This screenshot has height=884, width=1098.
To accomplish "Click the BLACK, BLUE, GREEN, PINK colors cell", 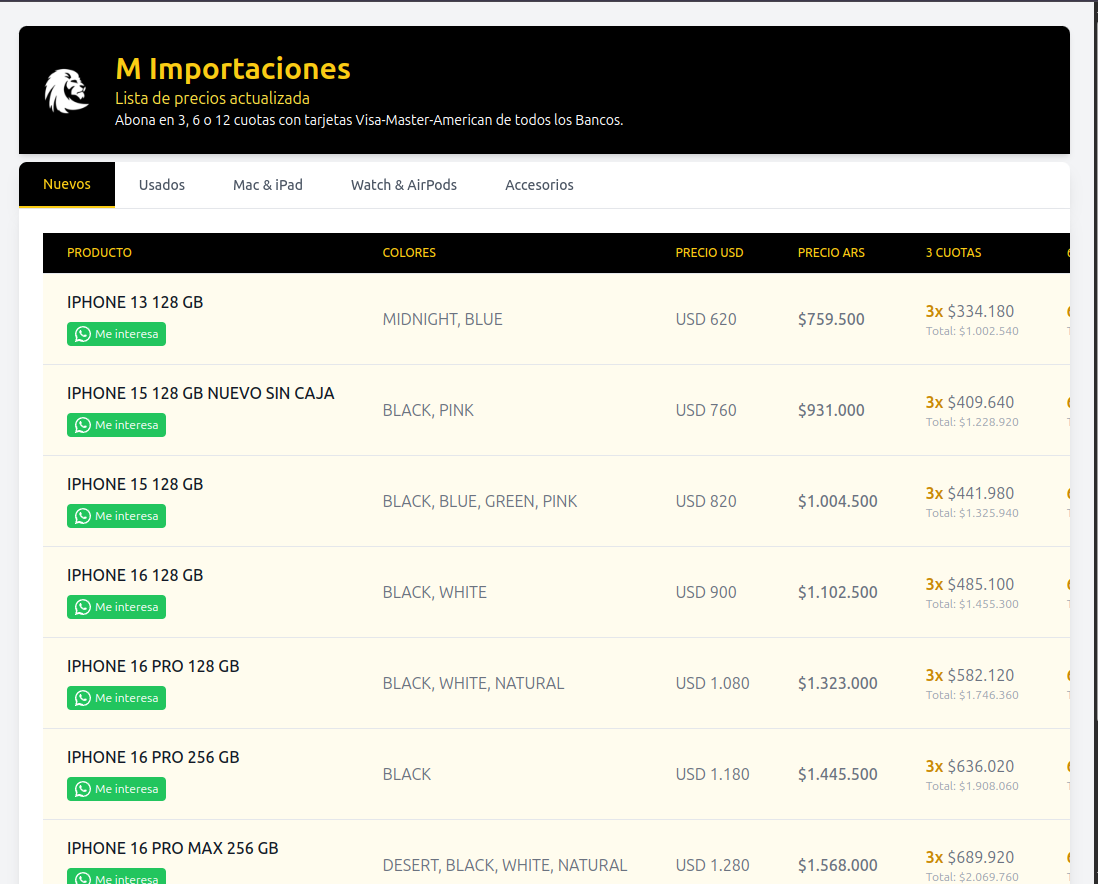I will tap(480, 502).
